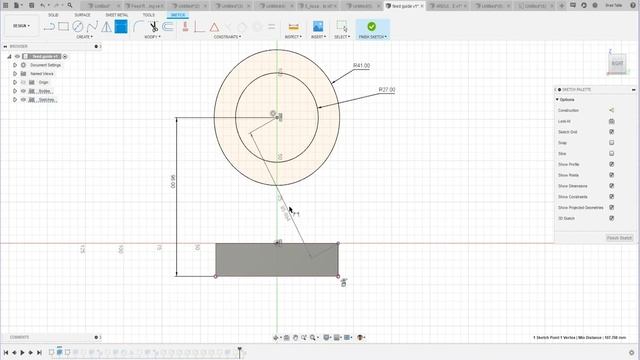Viewport: 640px width, 360px height.
Task: Open the data panel grid icon
Action: click(6, 5)
